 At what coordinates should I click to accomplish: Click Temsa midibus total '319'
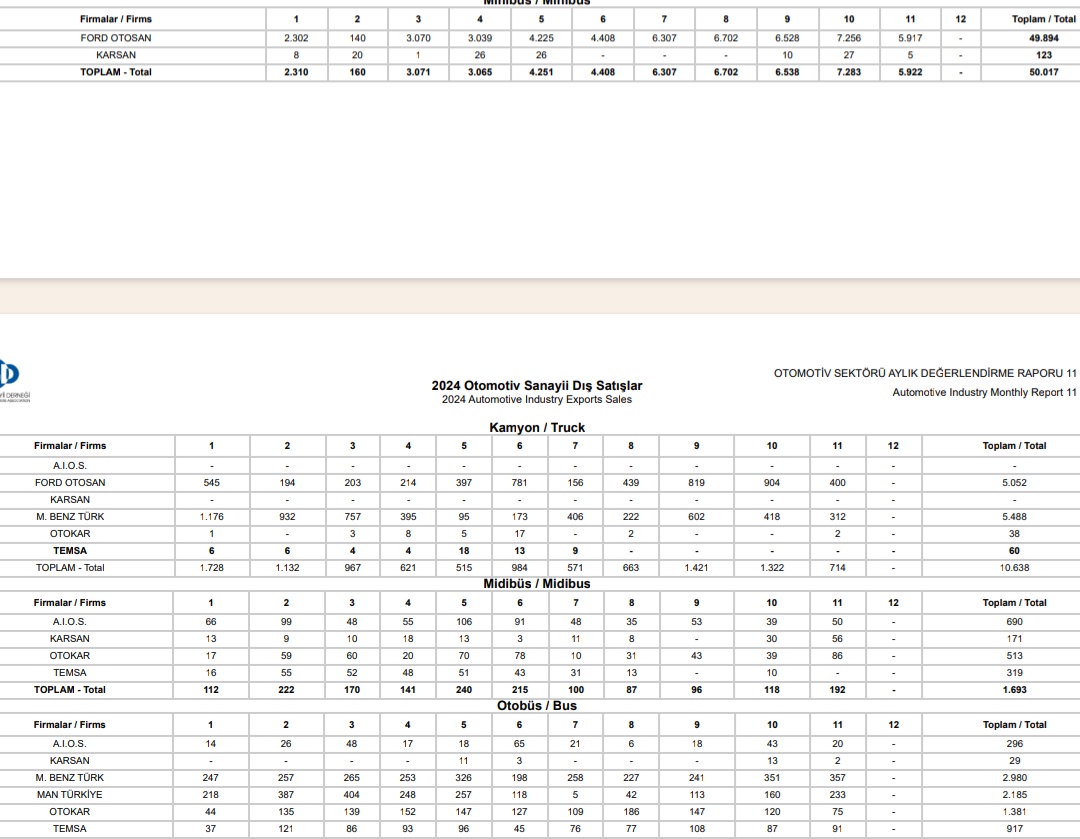pyautogui.click(x=1014, y=673)
